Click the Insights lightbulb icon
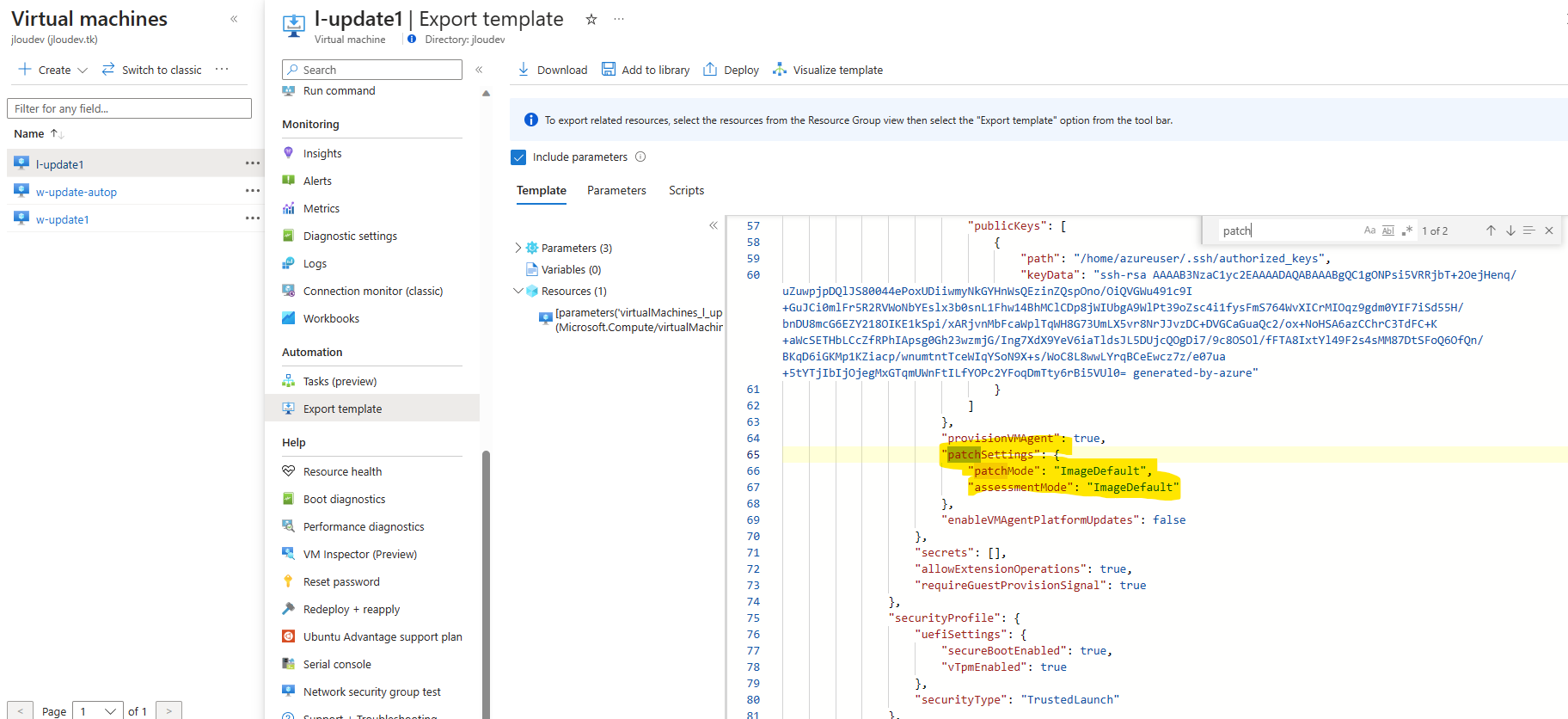The width and height of the screenshot is (1568, 719). coord(289,153)
